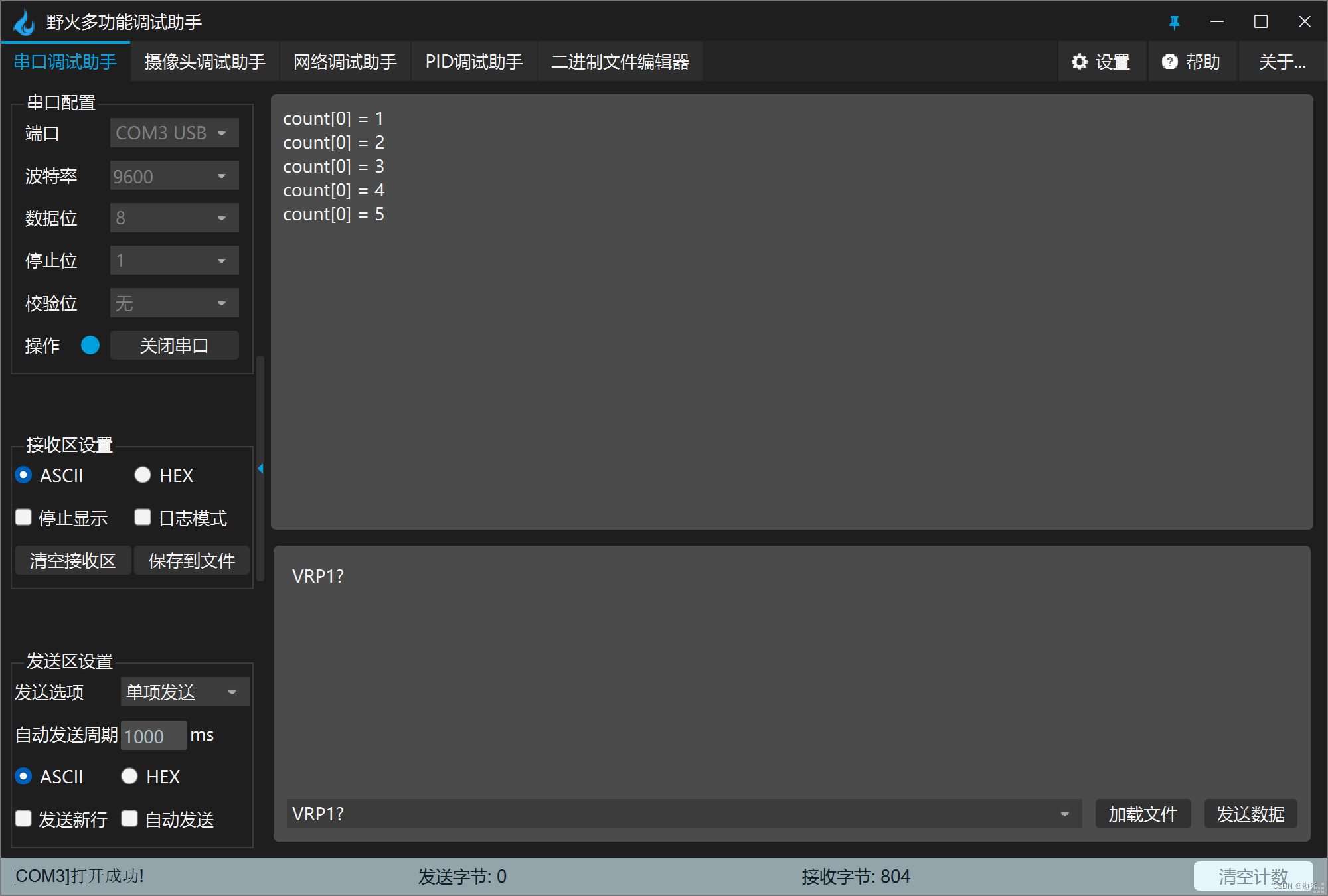Enable 停止显示 checkbox

[x=23, y=518]
